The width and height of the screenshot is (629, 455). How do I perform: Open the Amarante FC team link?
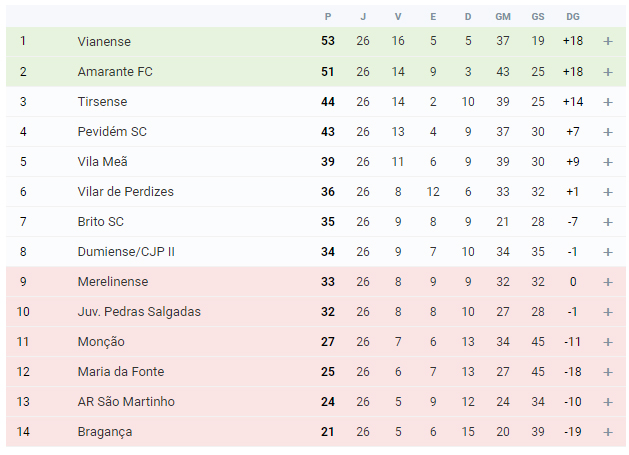(x=115, y=71)
